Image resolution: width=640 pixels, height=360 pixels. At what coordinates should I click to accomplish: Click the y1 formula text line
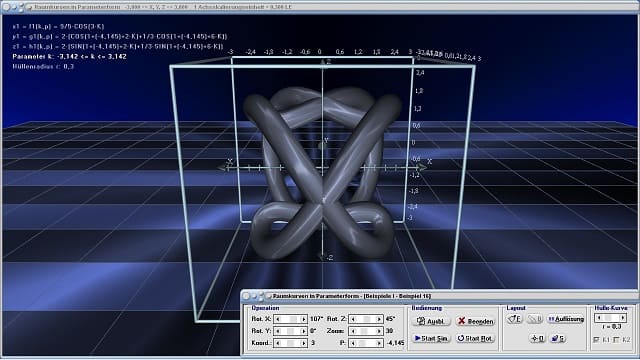[120, 36]
